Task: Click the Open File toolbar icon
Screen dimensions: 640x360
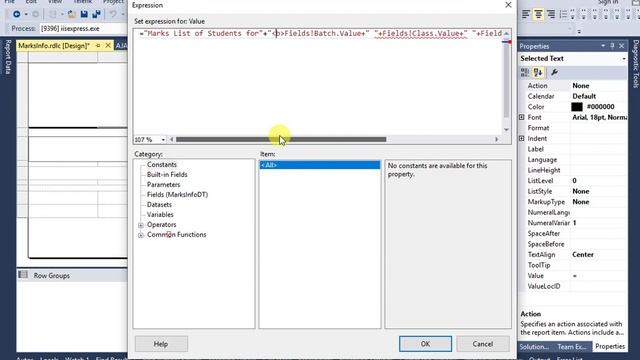Action: click(x=72, y=15)
